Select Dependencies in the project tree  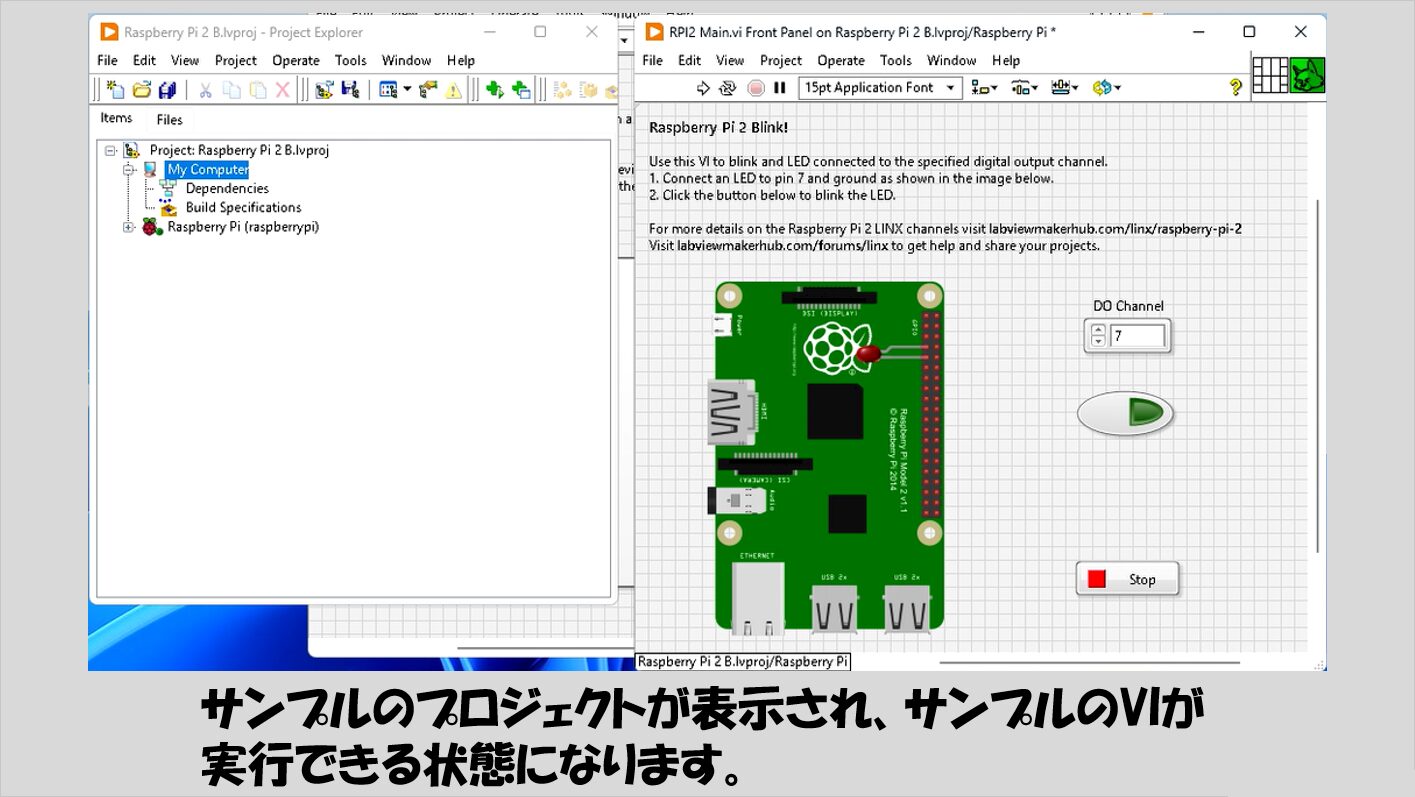coord(227,189)
